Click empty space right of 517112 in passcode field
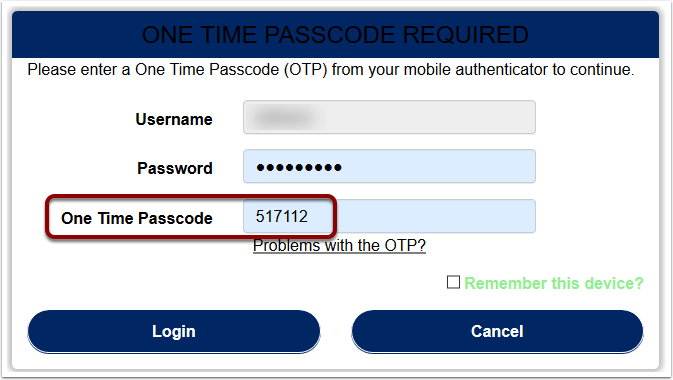This screenshot has height=380, width=673. [x=429, y=216]
